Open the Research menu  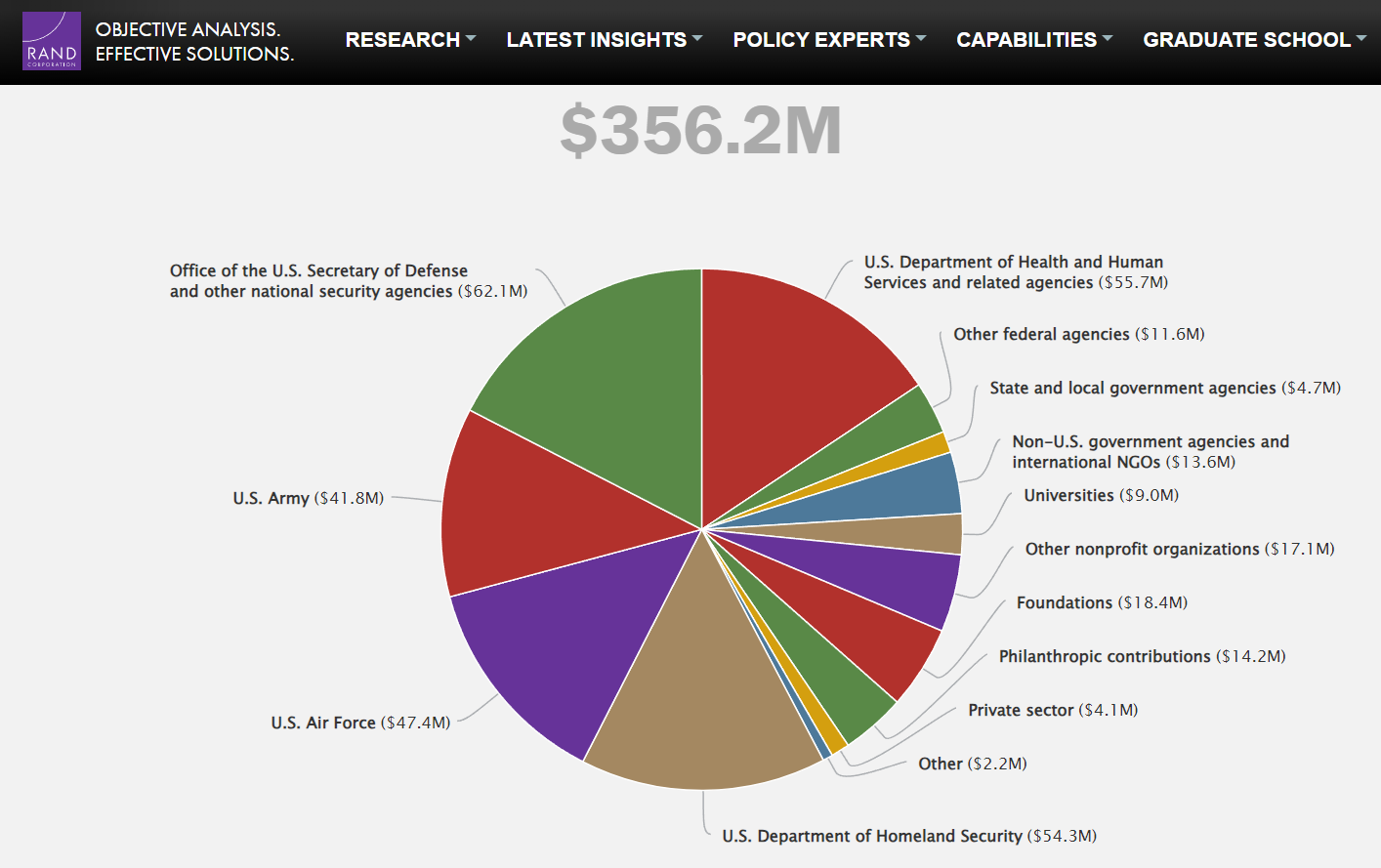click(410, 40)
